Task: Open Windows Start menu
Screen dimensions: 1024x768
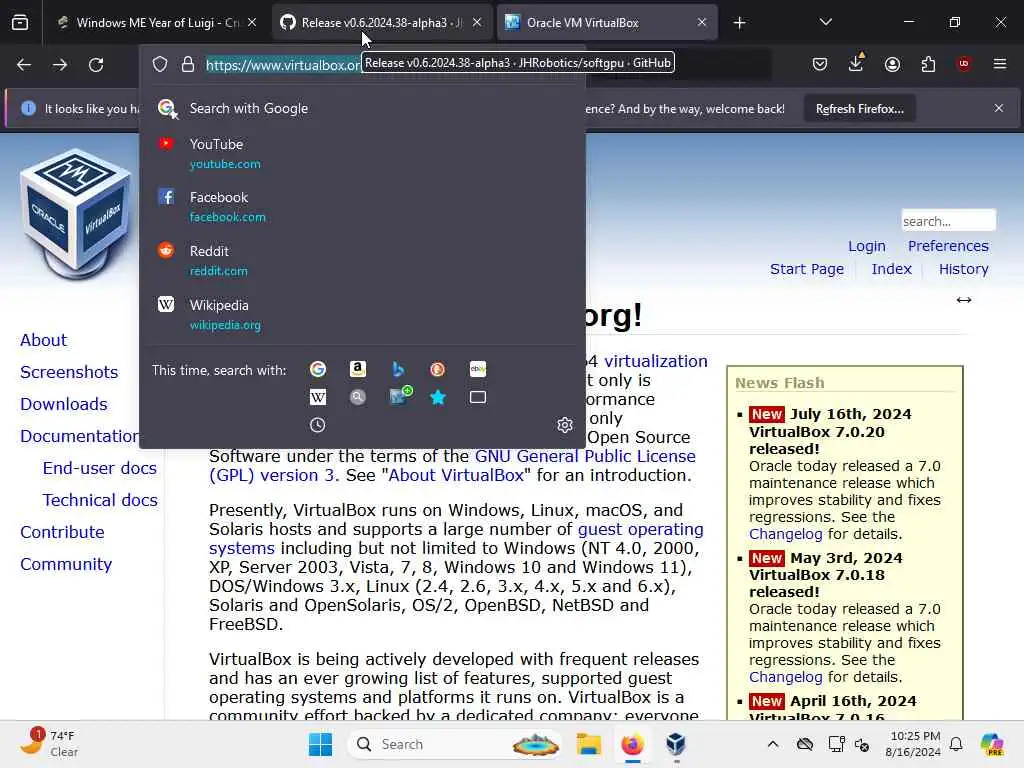Action: [320, 744]
